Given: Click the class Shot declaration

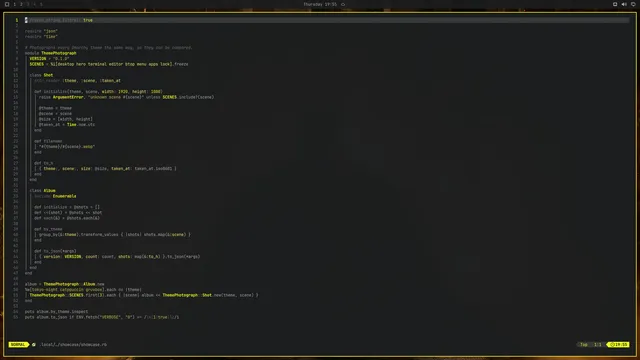Looking at the screenshot, I should pos(41,75).
